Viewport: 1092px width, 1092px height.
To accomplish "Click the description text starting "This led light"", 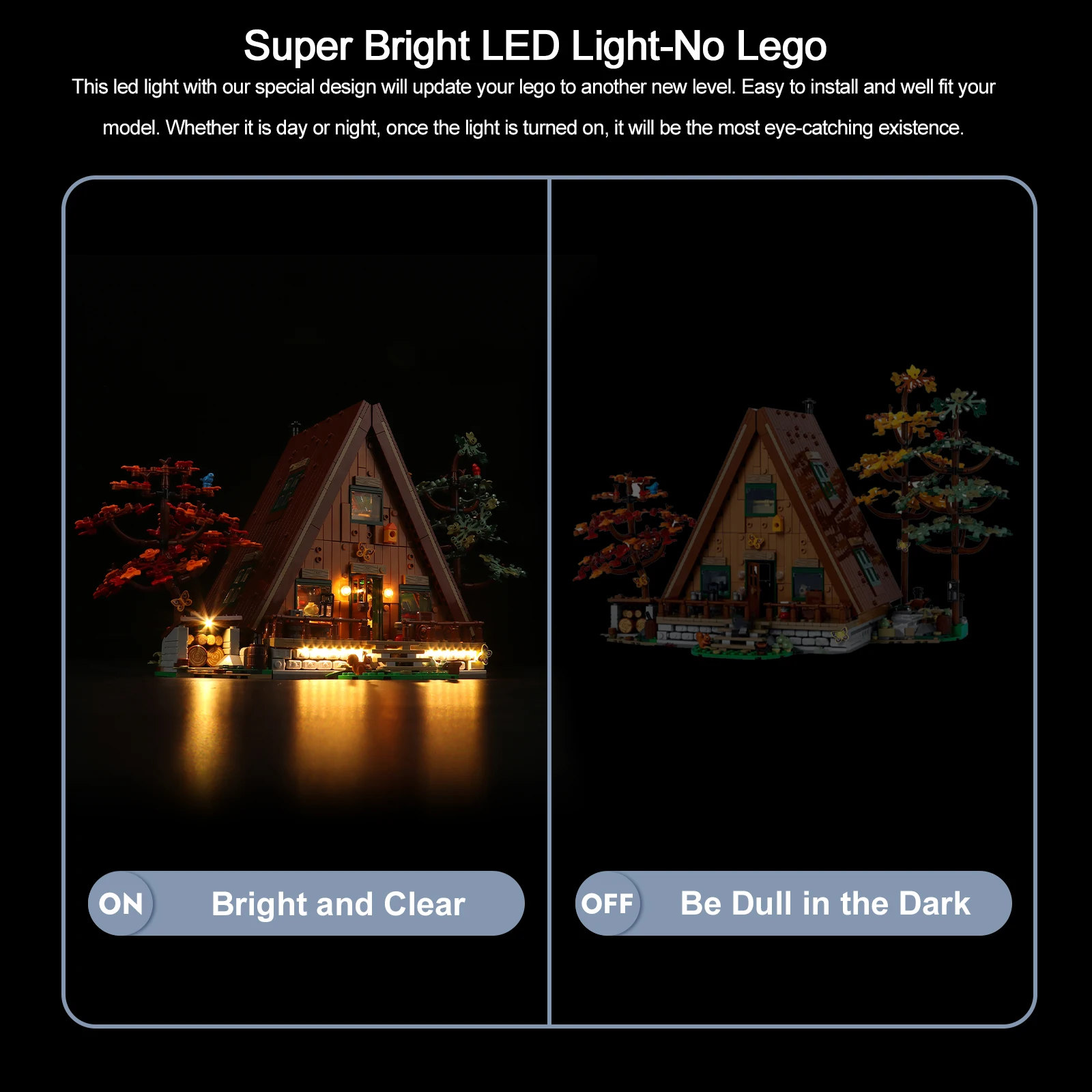I will point(534,87).
